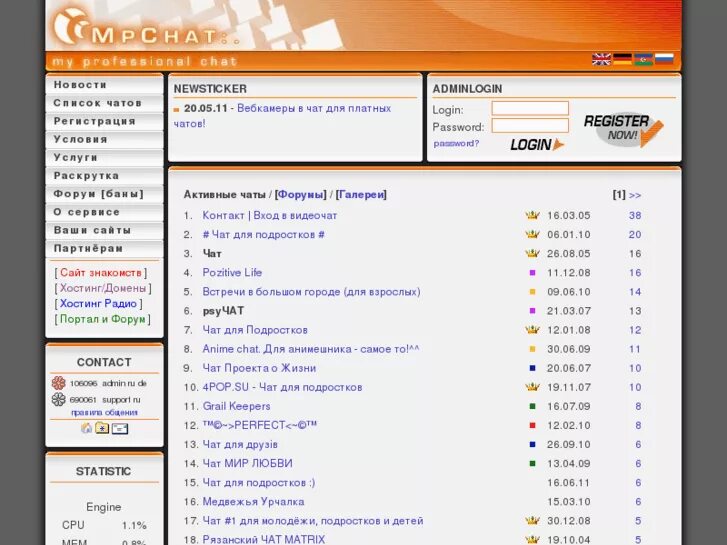Click the REGISTER NOW button
The image size is (727, 545).
[x=623, y=128]
